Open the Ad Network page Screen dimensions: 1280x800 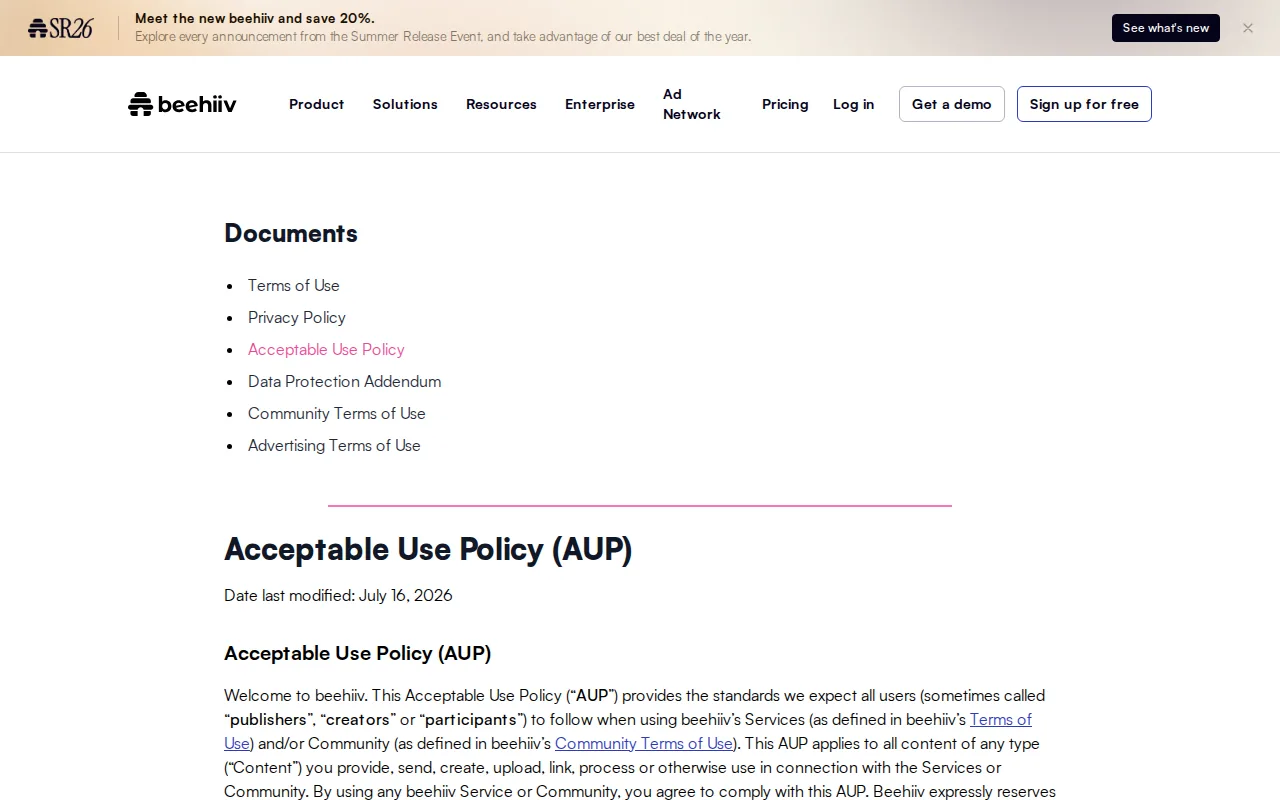tap(692, 104)
